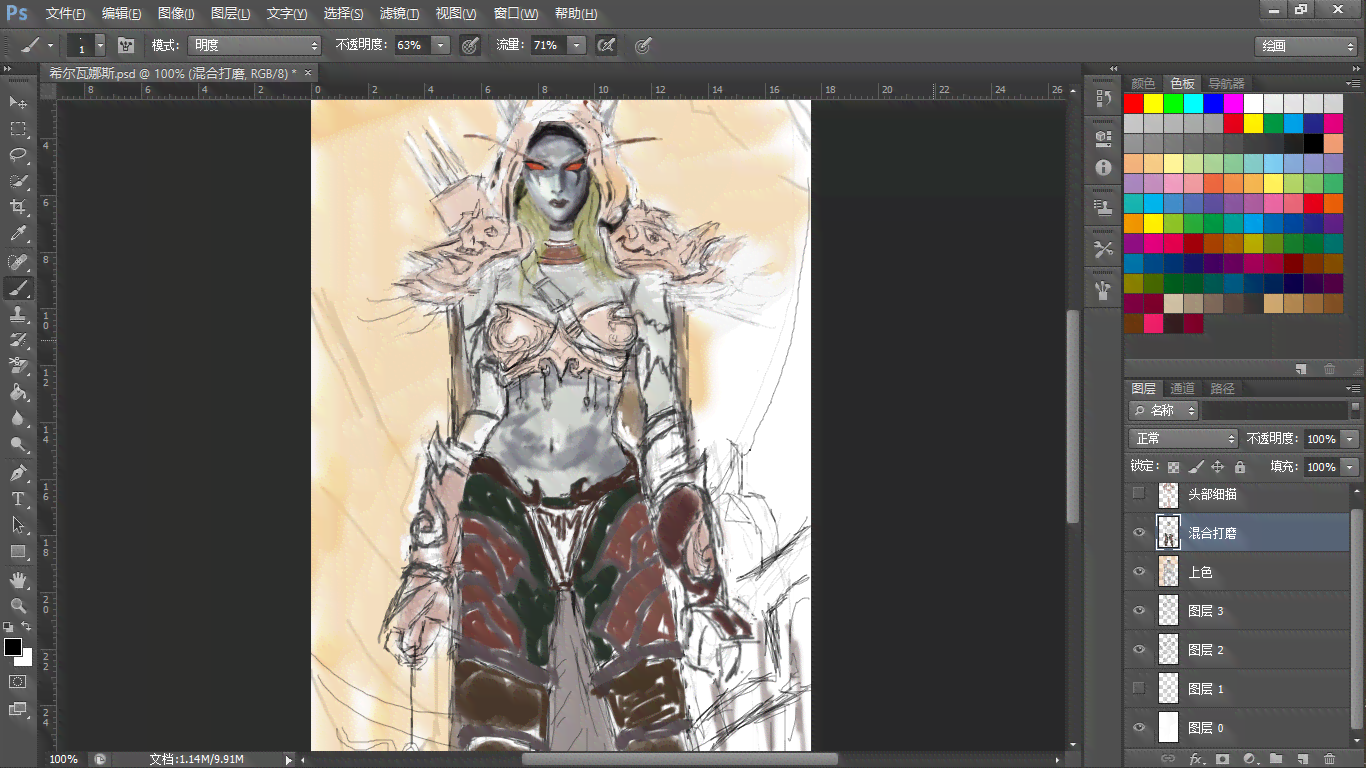Select the Paint Bucket tool
This screenshot has width=1366, height=768.
click(x=18, y=392)
